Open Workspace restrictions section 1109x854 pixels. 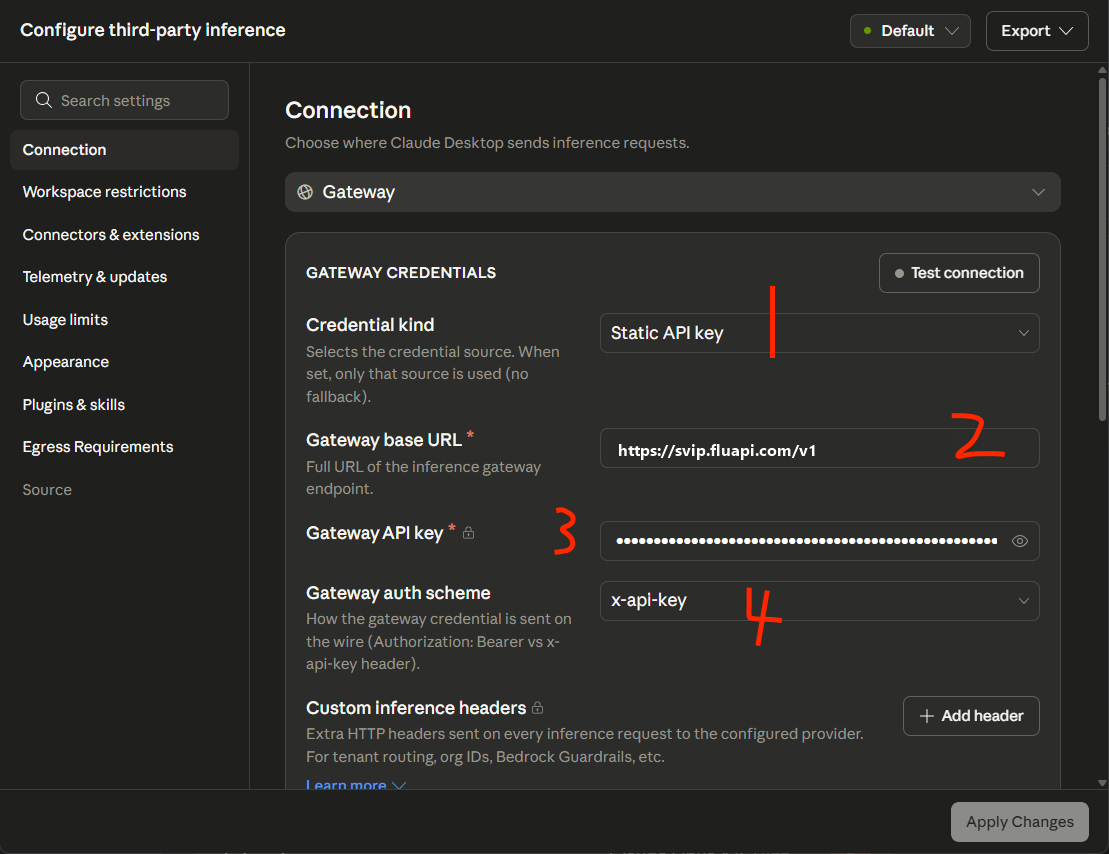pos(105,192)
